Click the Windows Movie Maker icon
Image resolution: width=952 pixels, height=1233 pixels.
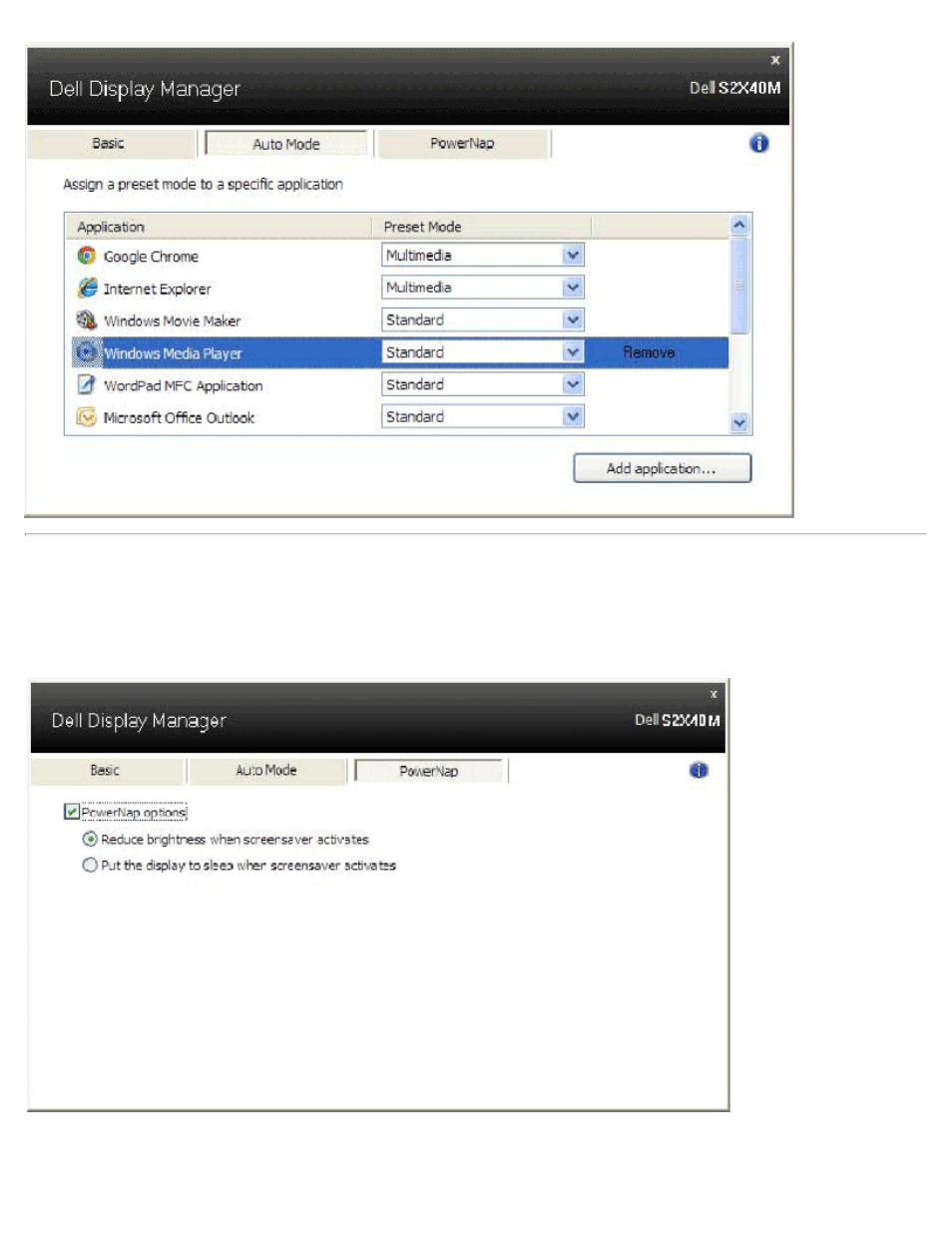point(87,320)
